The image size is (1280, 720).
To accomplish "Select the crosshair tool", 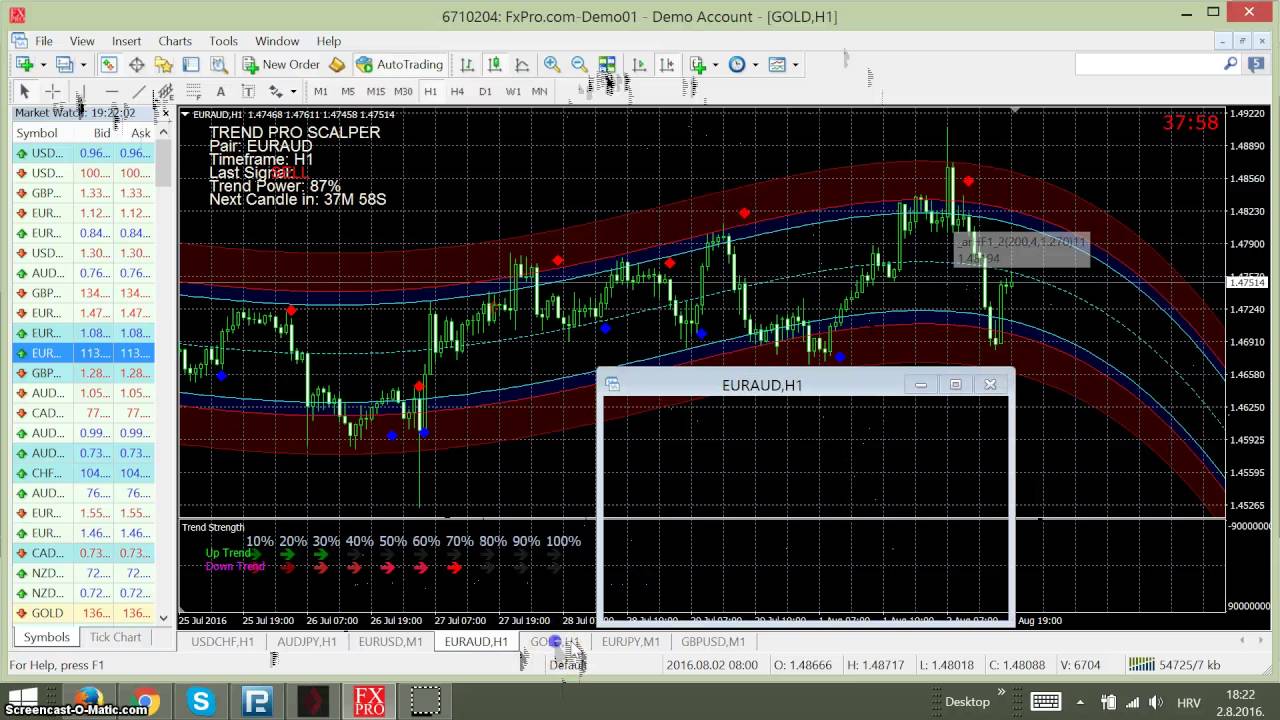I will pyautogui.click(x=52, y=91).
